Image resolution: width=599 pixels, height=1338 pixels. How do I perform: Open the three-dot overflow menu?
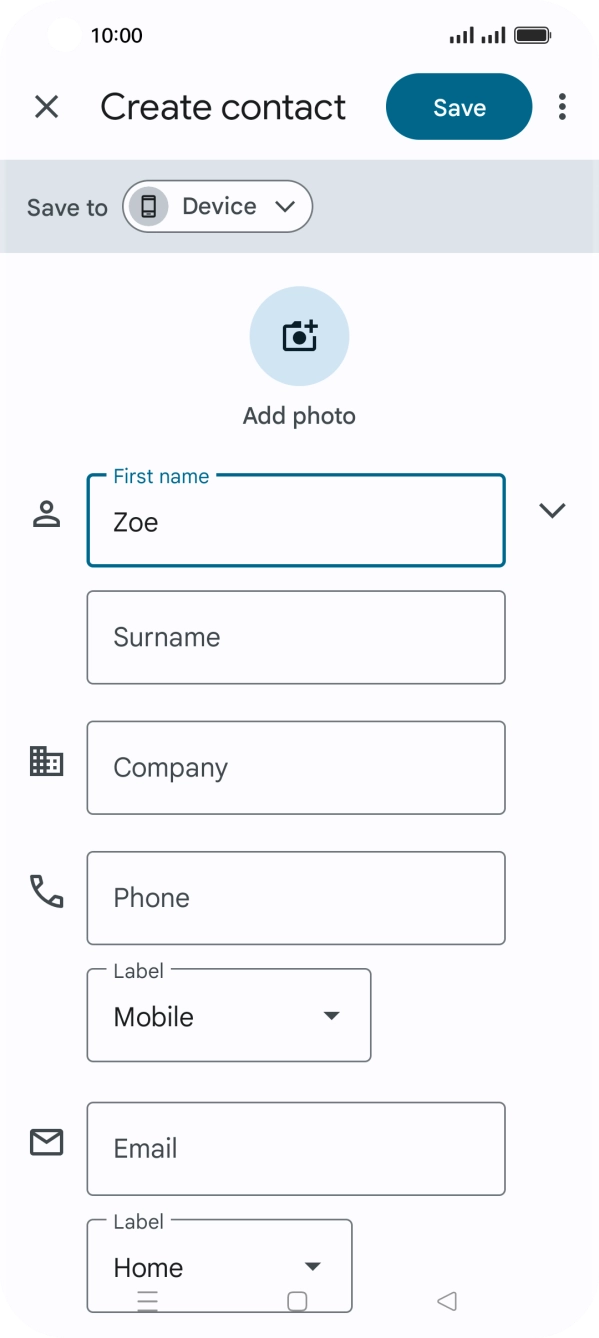(563, 106)
